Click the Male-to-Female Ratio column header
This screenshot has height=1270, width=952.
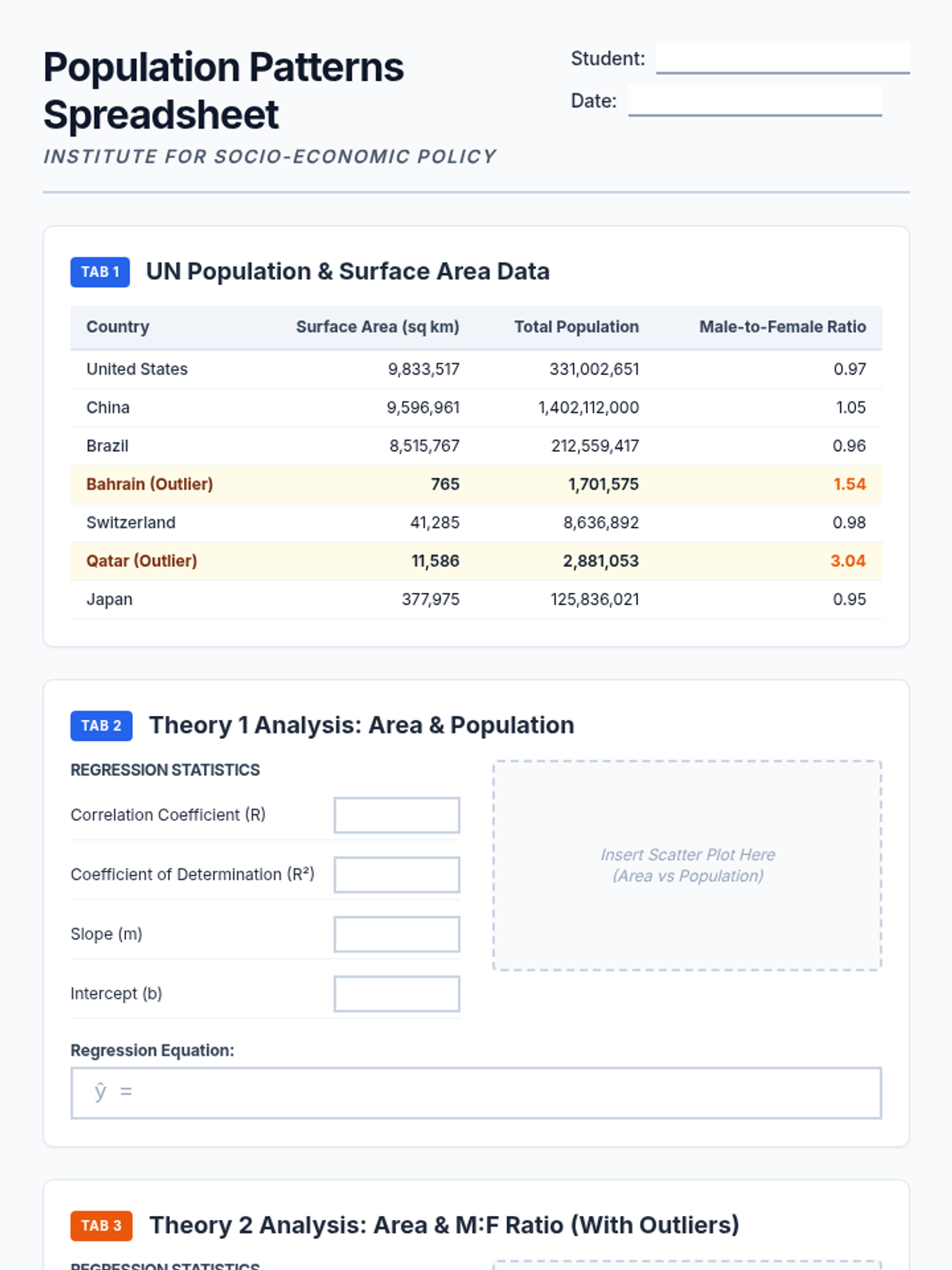(x=782, y=327)
